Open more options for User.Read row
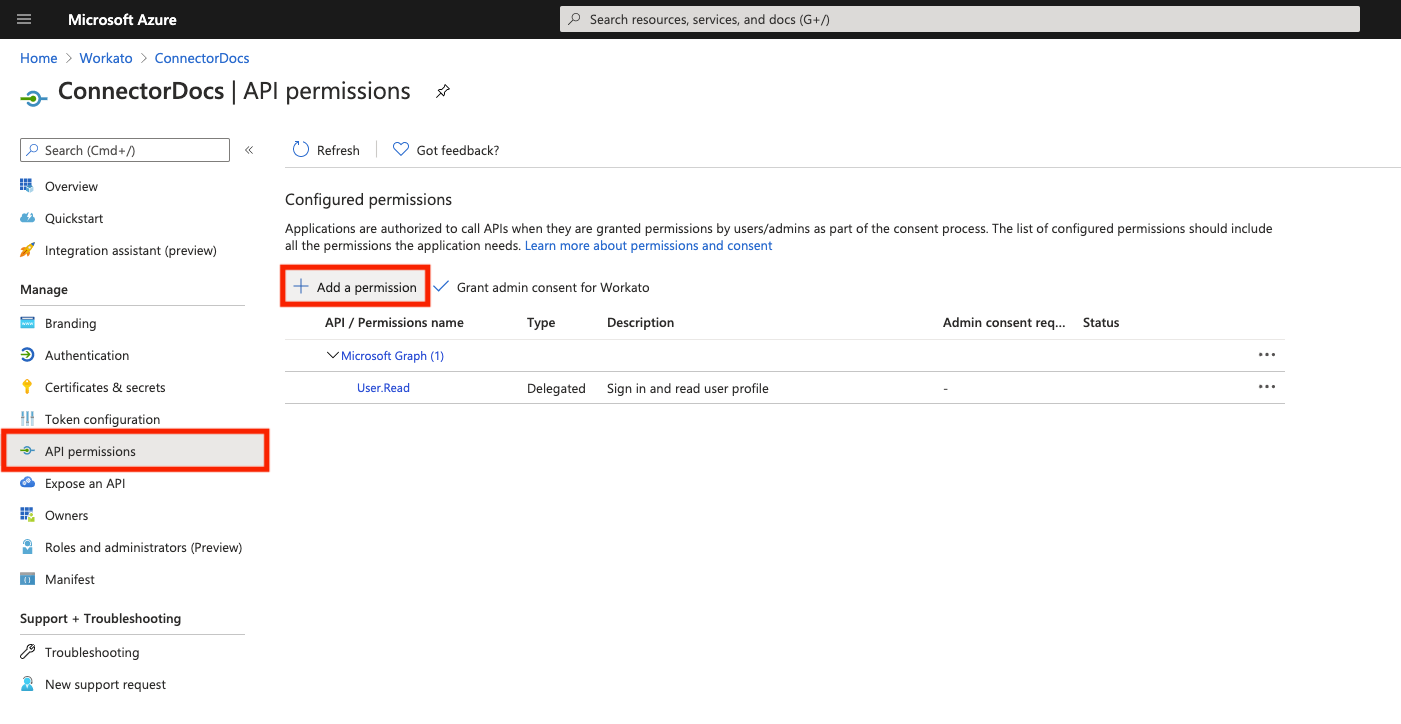This screenshot has height=724, width=1401. [x=1266, y=387]
